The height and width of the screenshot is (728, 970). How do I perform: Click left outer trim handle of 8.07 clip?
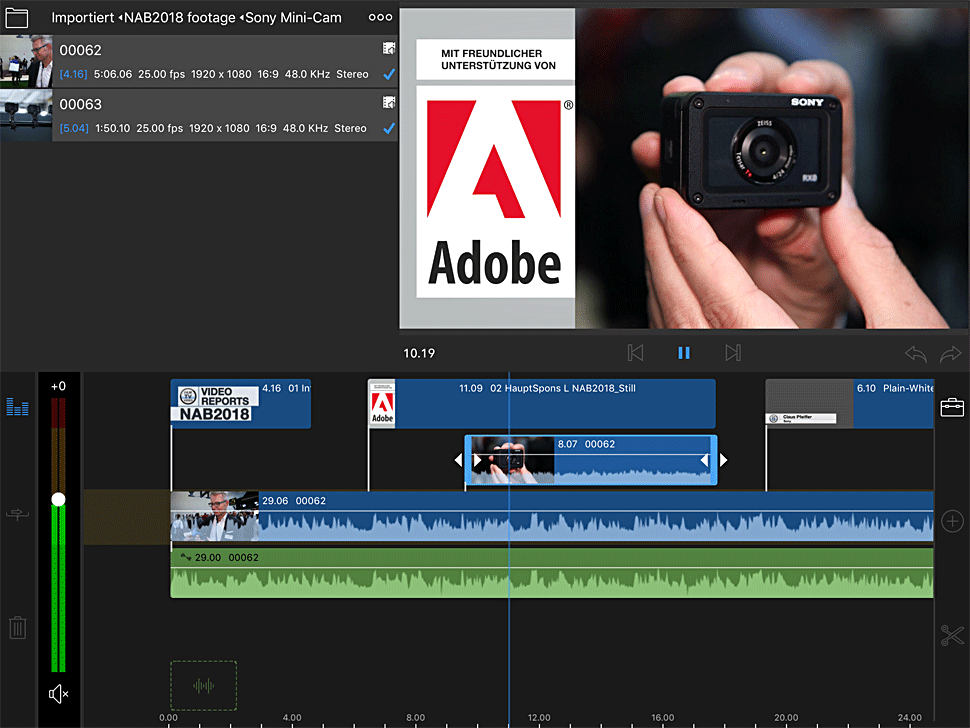[458, 460]
